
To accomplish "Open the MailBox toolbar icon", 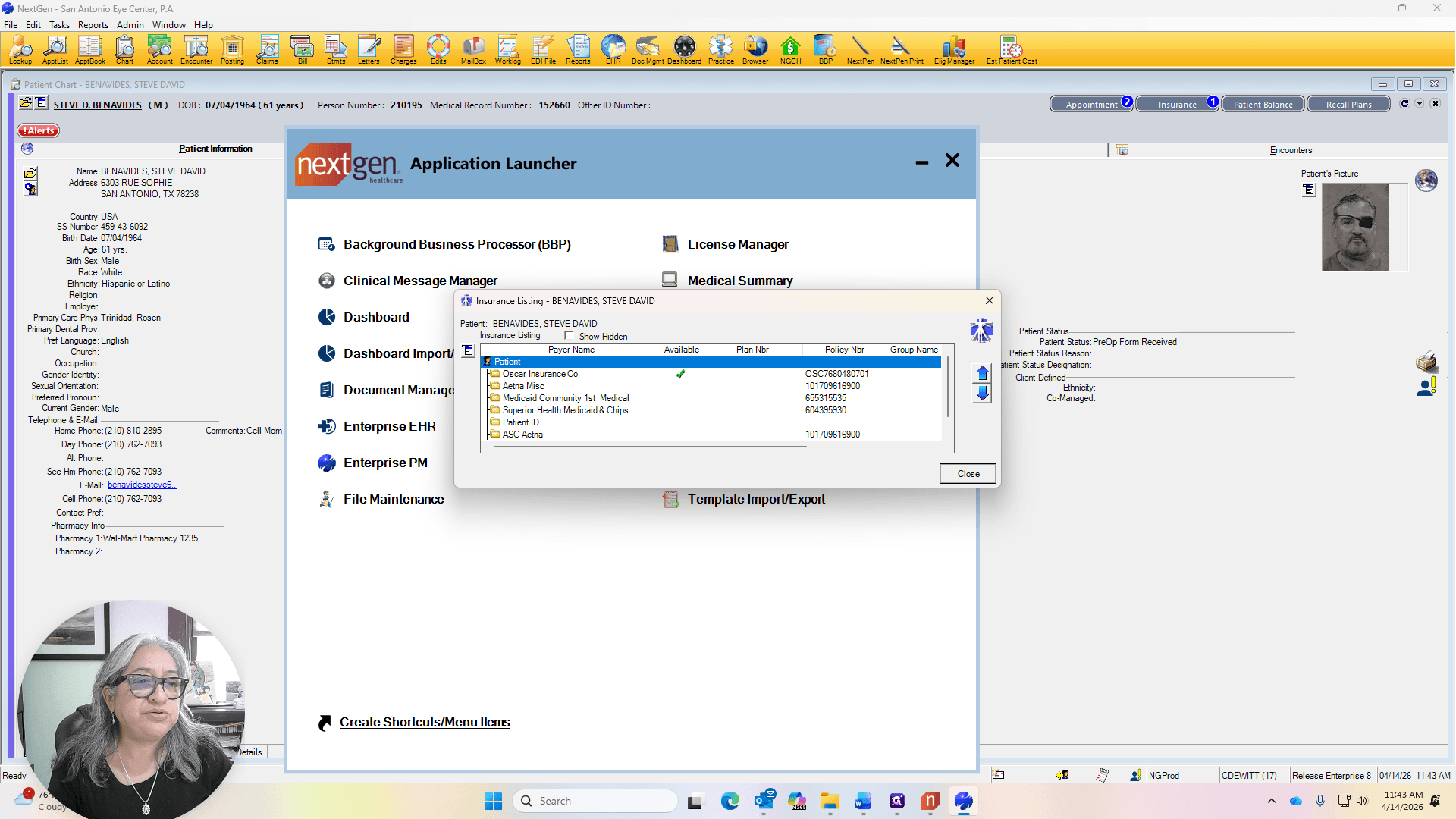I will point(473,50).
